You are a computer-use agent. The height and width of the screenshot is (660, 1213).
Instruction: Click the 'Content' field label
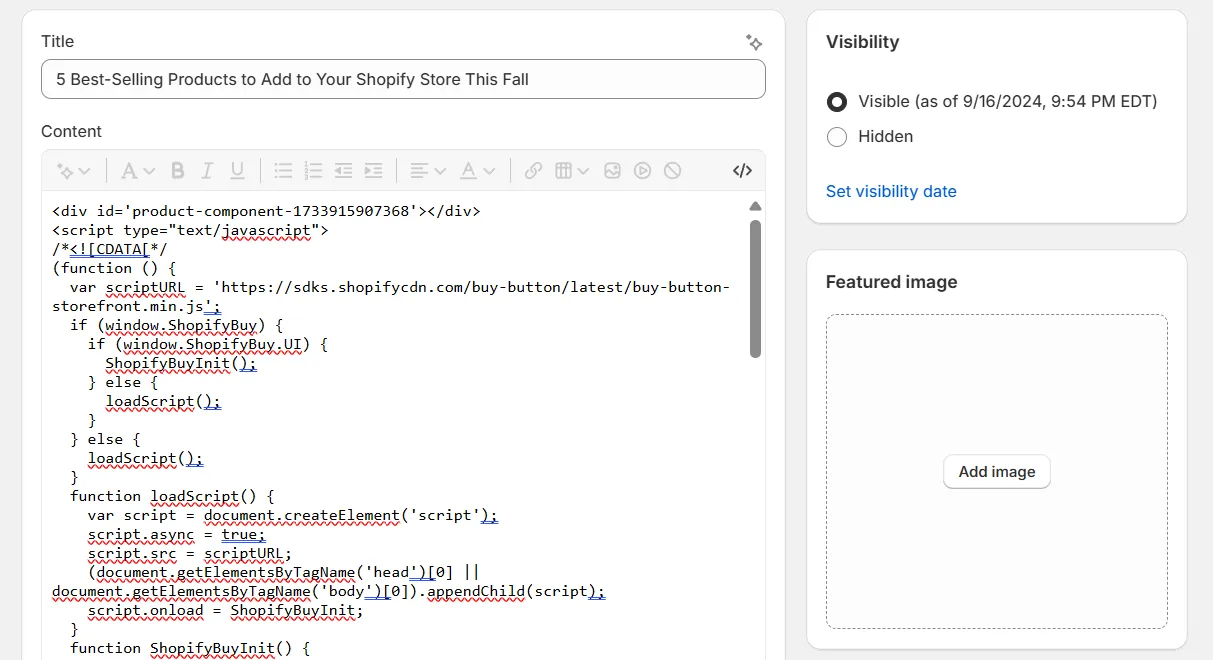(x=71, y=131)
